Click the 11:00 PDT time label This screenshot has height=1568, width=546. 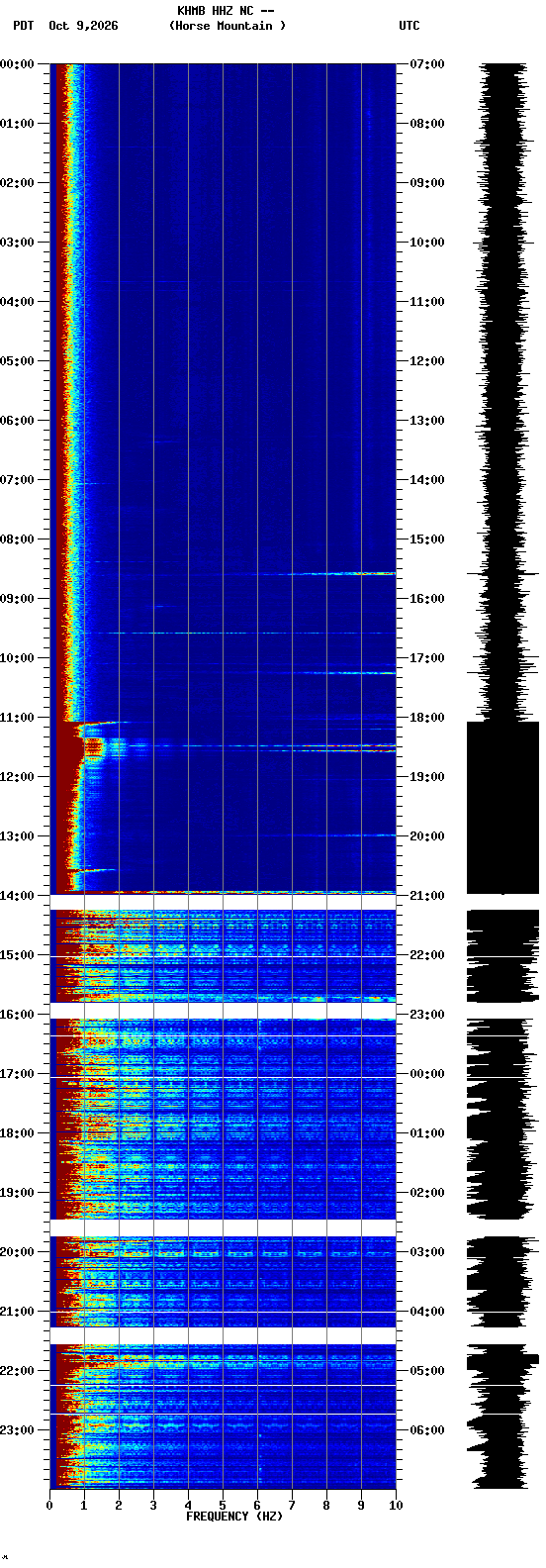(17, 718)
